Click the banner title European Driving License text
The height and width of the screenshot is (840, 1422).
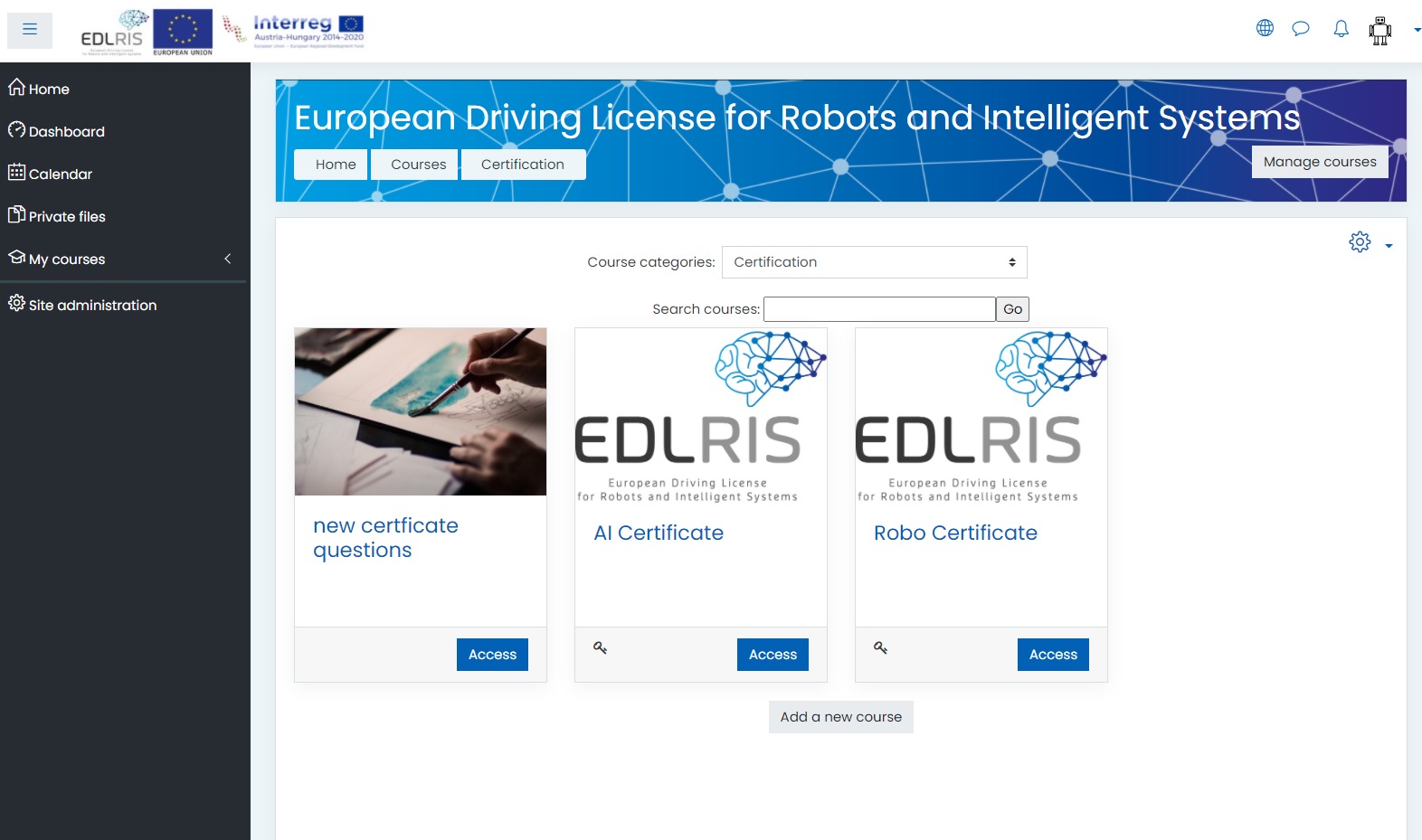(797, 118)
